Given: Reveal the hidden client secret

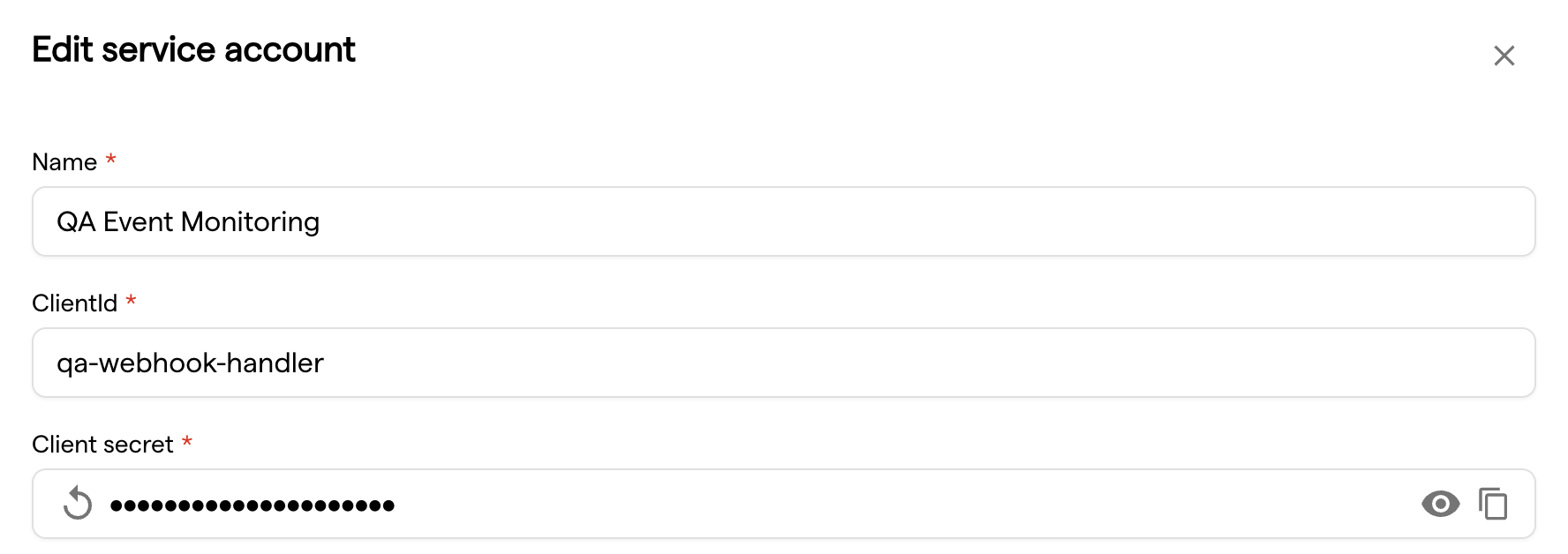Looking at the screenshot, I should click(x=1440, y=504).
